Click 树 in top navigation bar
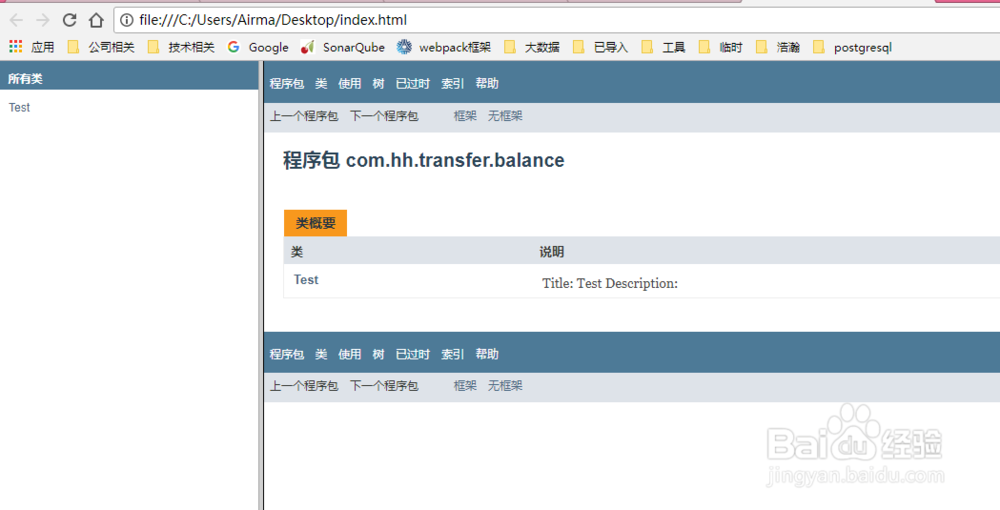 [378, 84]
